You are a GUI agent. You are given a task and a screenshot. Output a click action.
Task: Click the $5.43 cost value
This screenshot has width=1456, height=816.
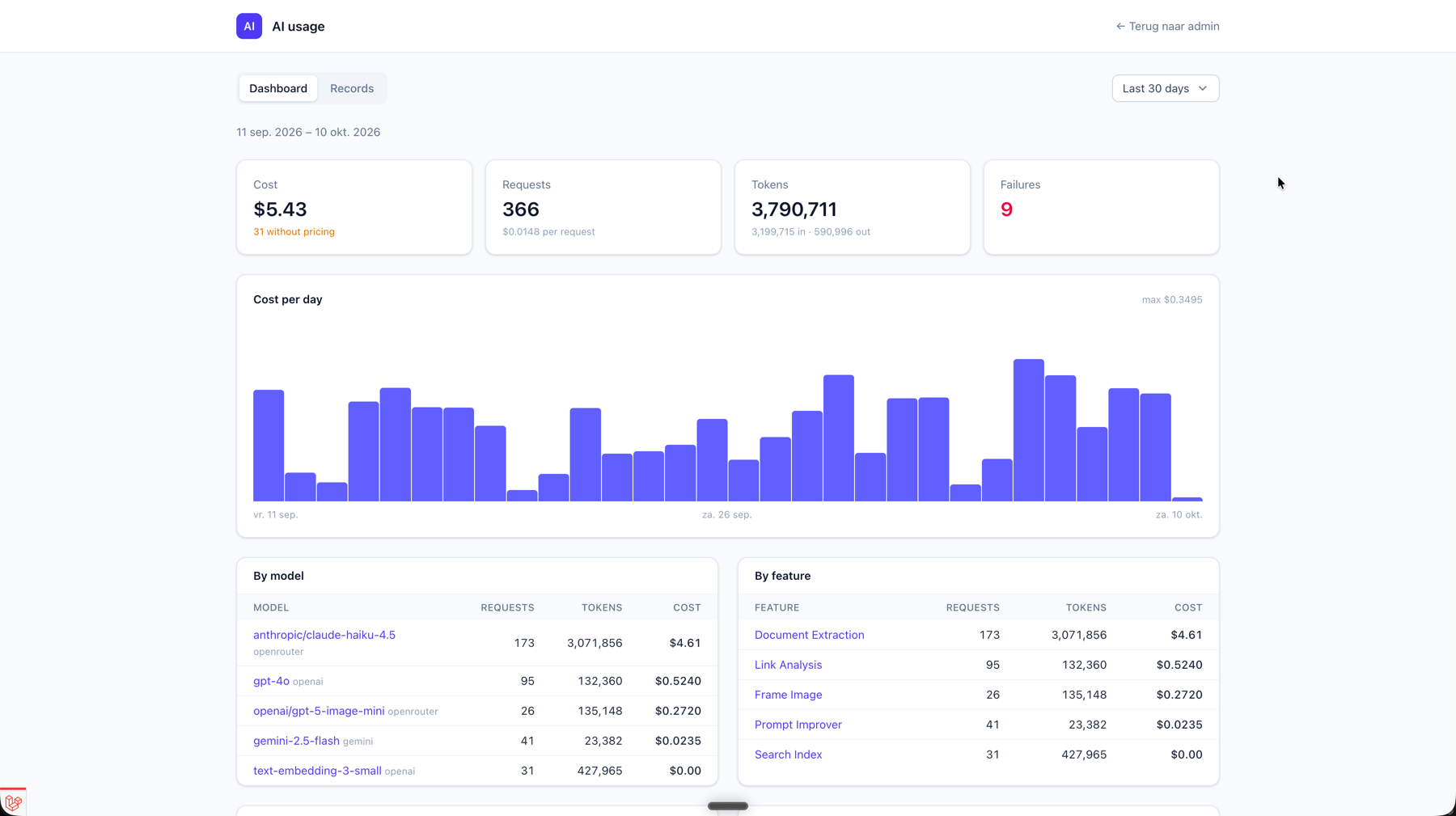click(280, 209)
